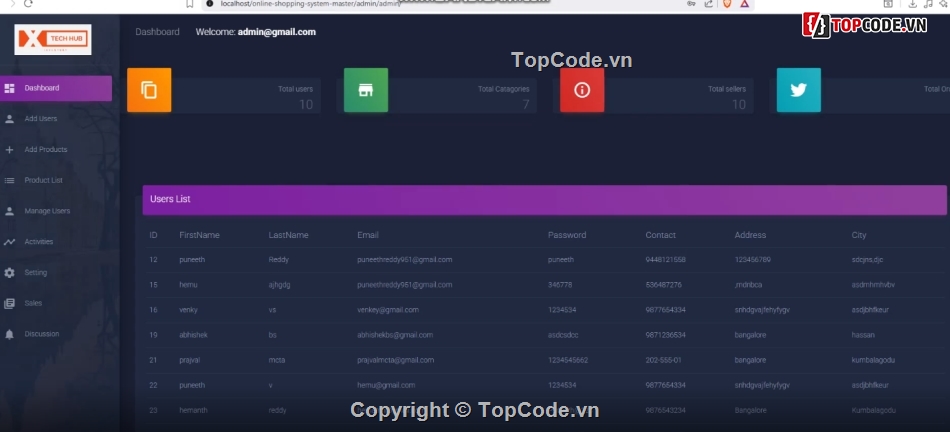Click the bell icon beside Discussion
Image resolution: width=950 pixels, height=432 pixels.
tap(9, 334)
